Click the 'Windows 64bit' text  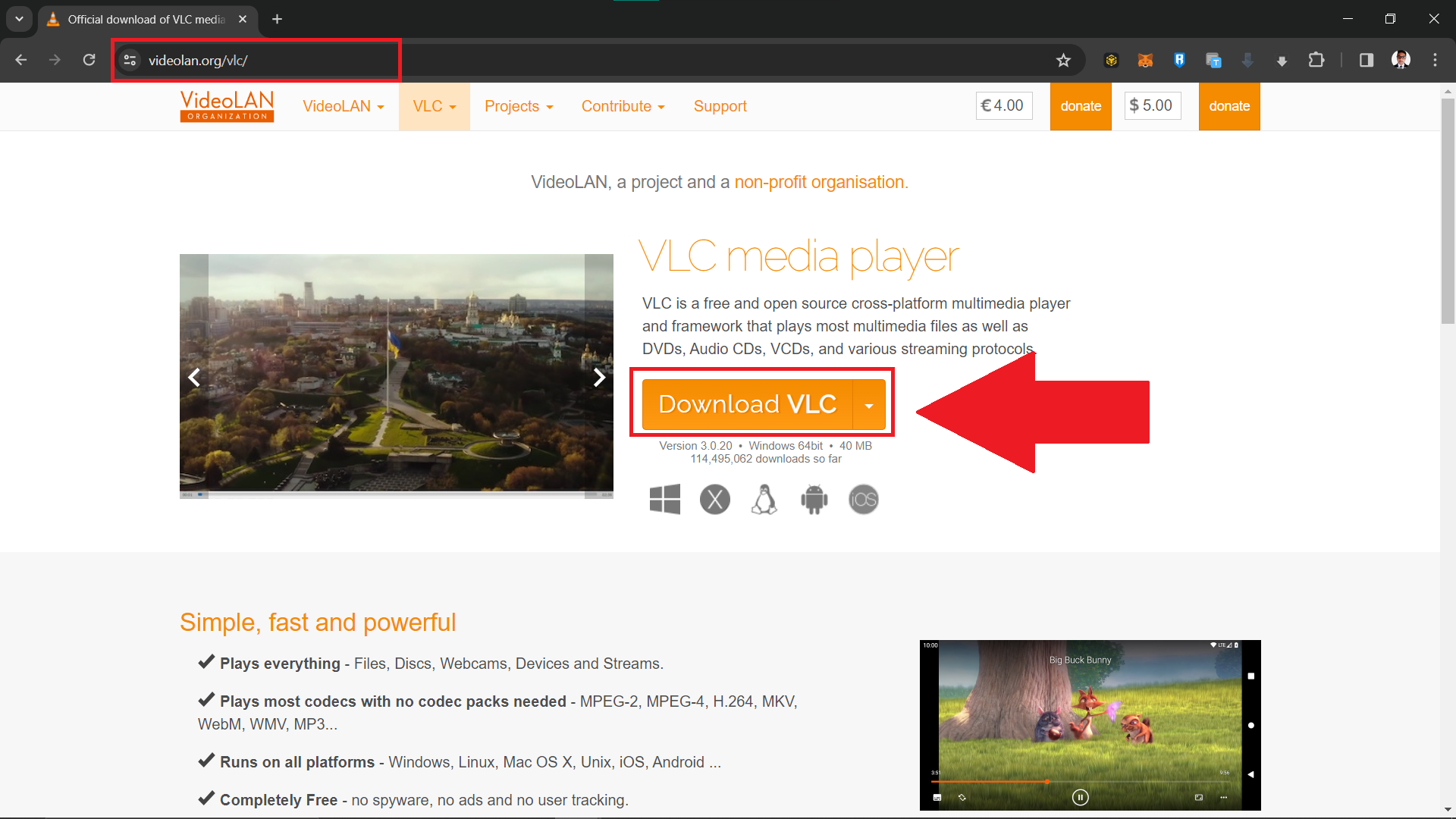786,446
